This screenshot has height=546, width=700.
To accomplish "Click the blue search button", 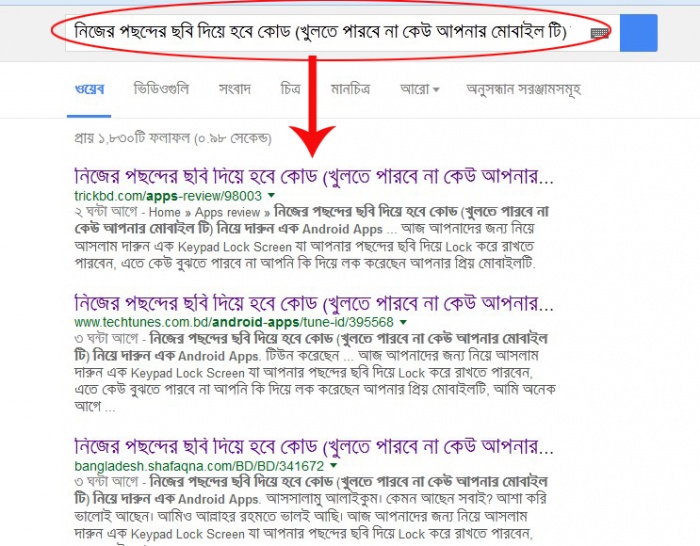I will [x=638, y=33].
